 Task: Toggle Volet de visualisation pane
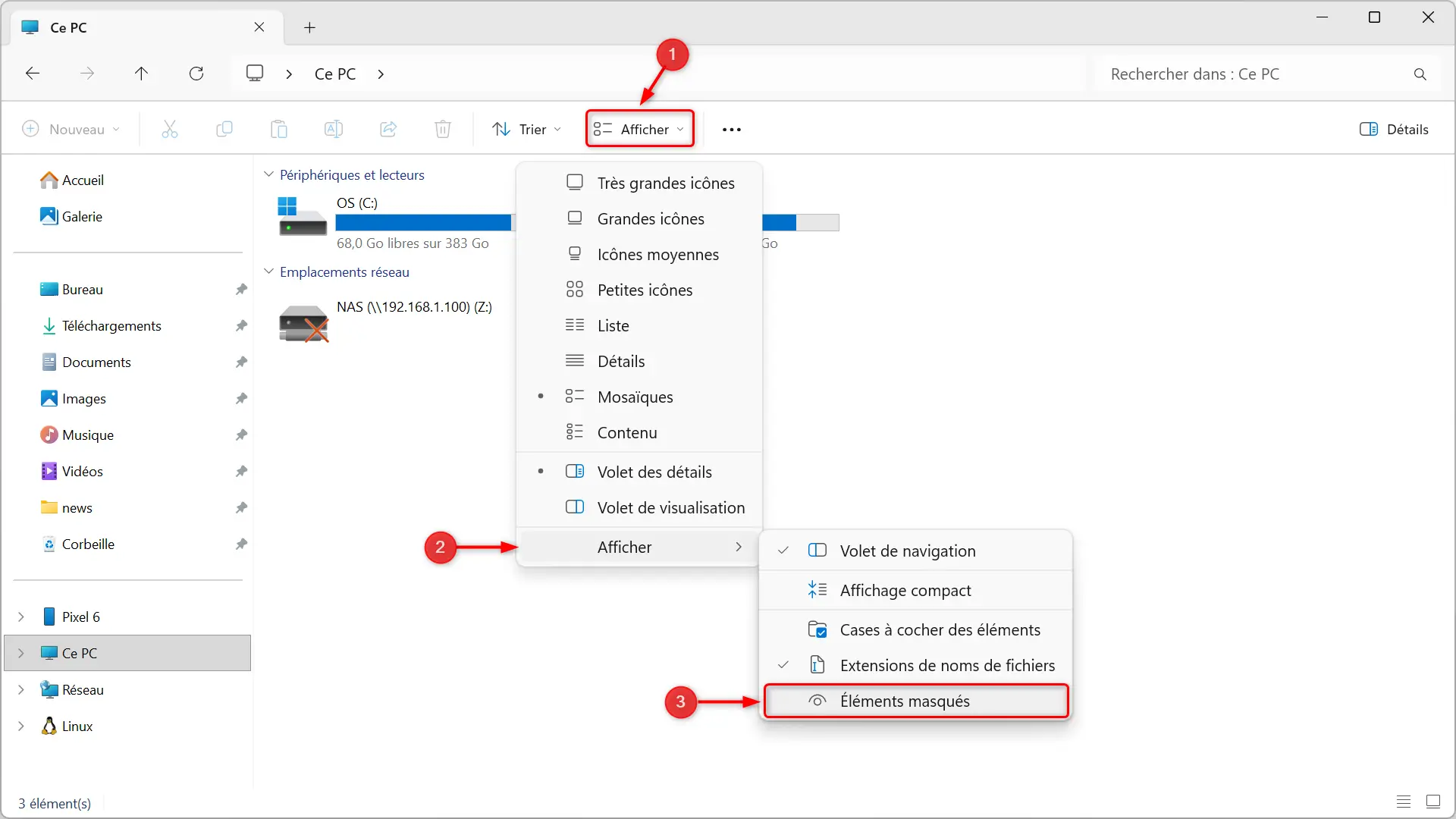point(639,507)
